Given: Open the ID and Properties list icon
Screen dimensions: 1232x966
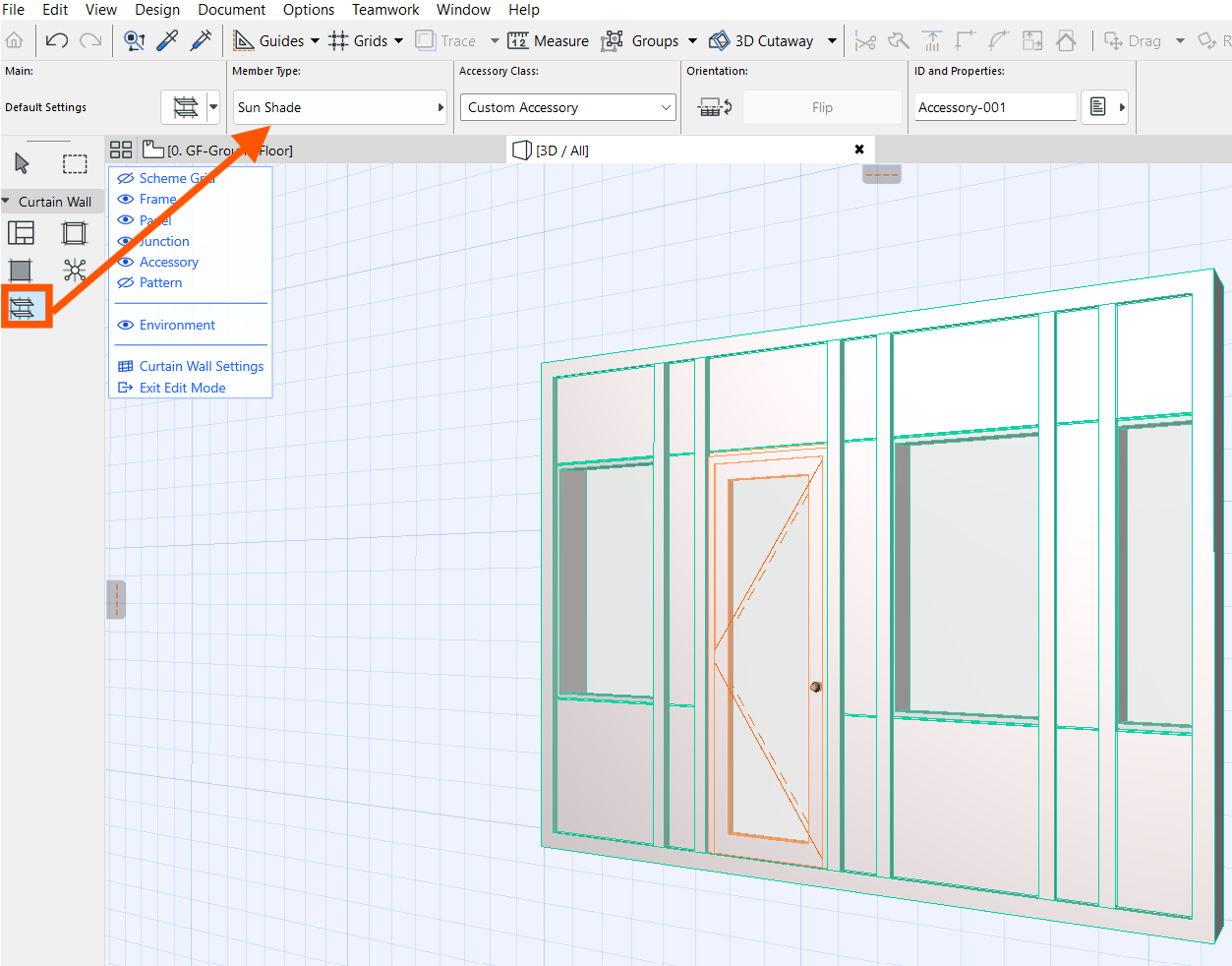Looking at the screenshot, I should (1098, 107).
